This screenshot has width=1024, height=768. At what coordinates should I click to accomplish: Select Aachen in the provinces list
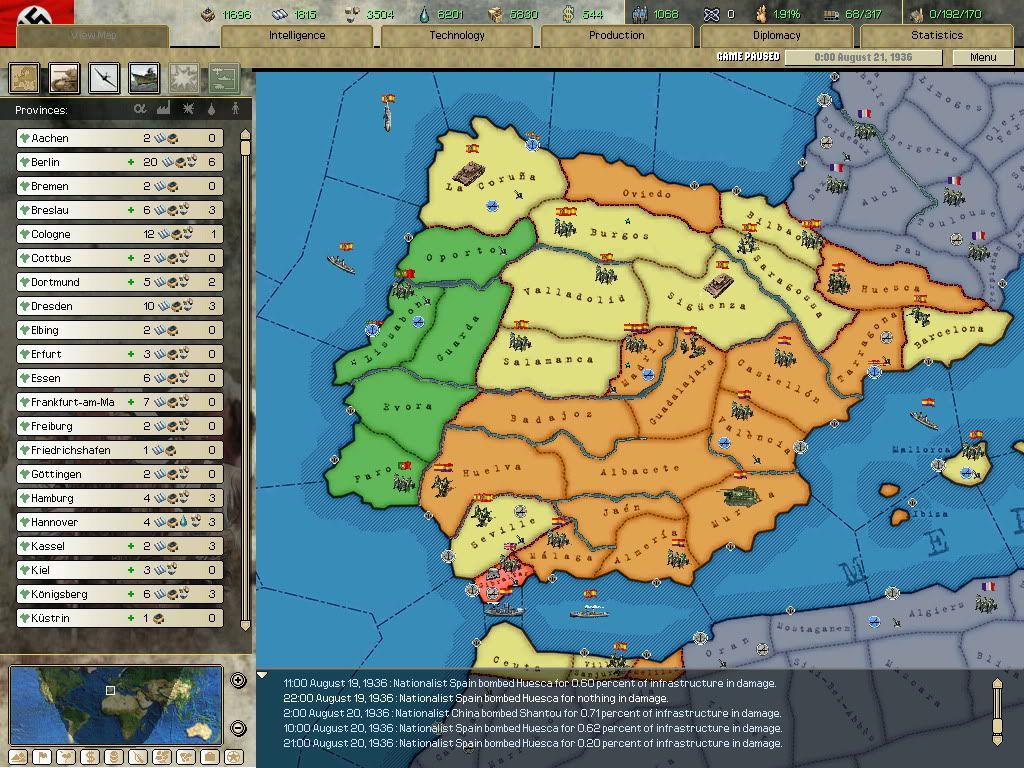point(120,138)
